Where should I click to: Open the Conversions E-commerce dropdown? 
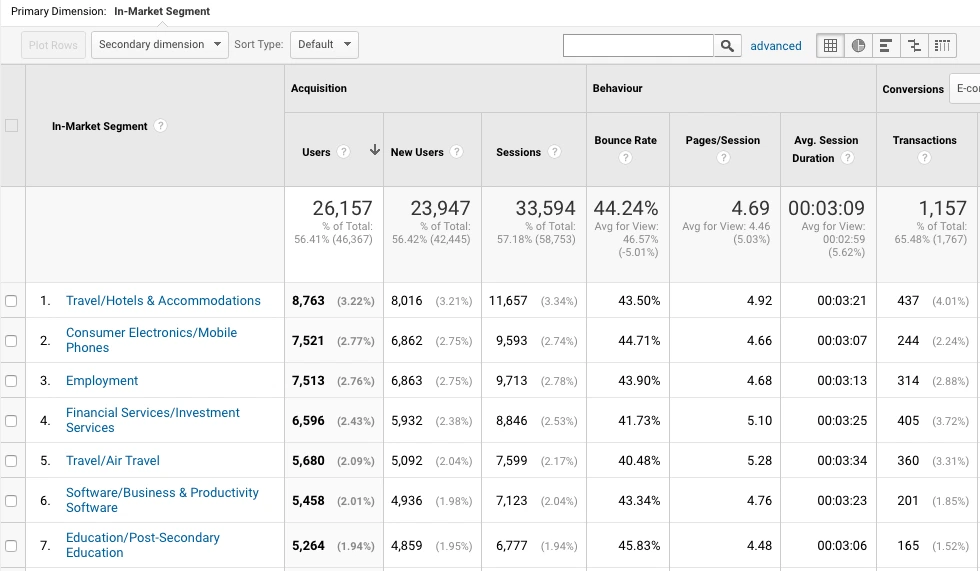tap(964, 89)
